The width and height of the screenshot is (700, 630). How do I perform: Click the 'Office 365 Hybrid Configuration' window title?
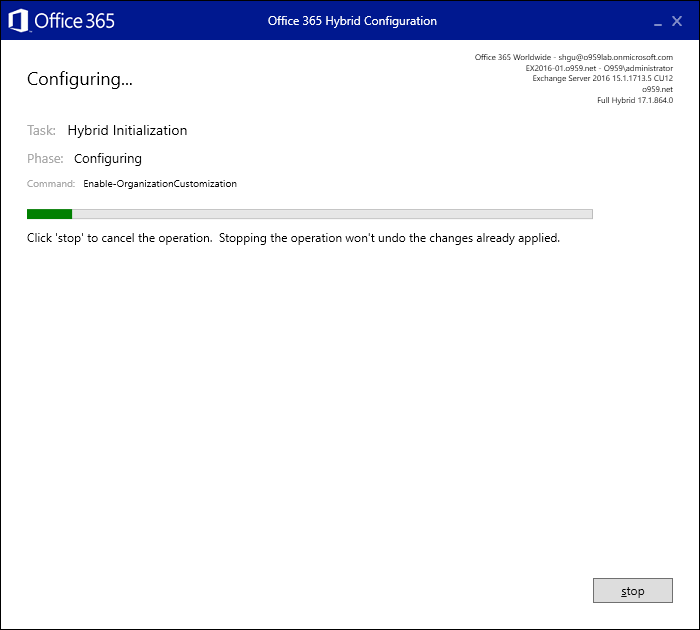352,21
